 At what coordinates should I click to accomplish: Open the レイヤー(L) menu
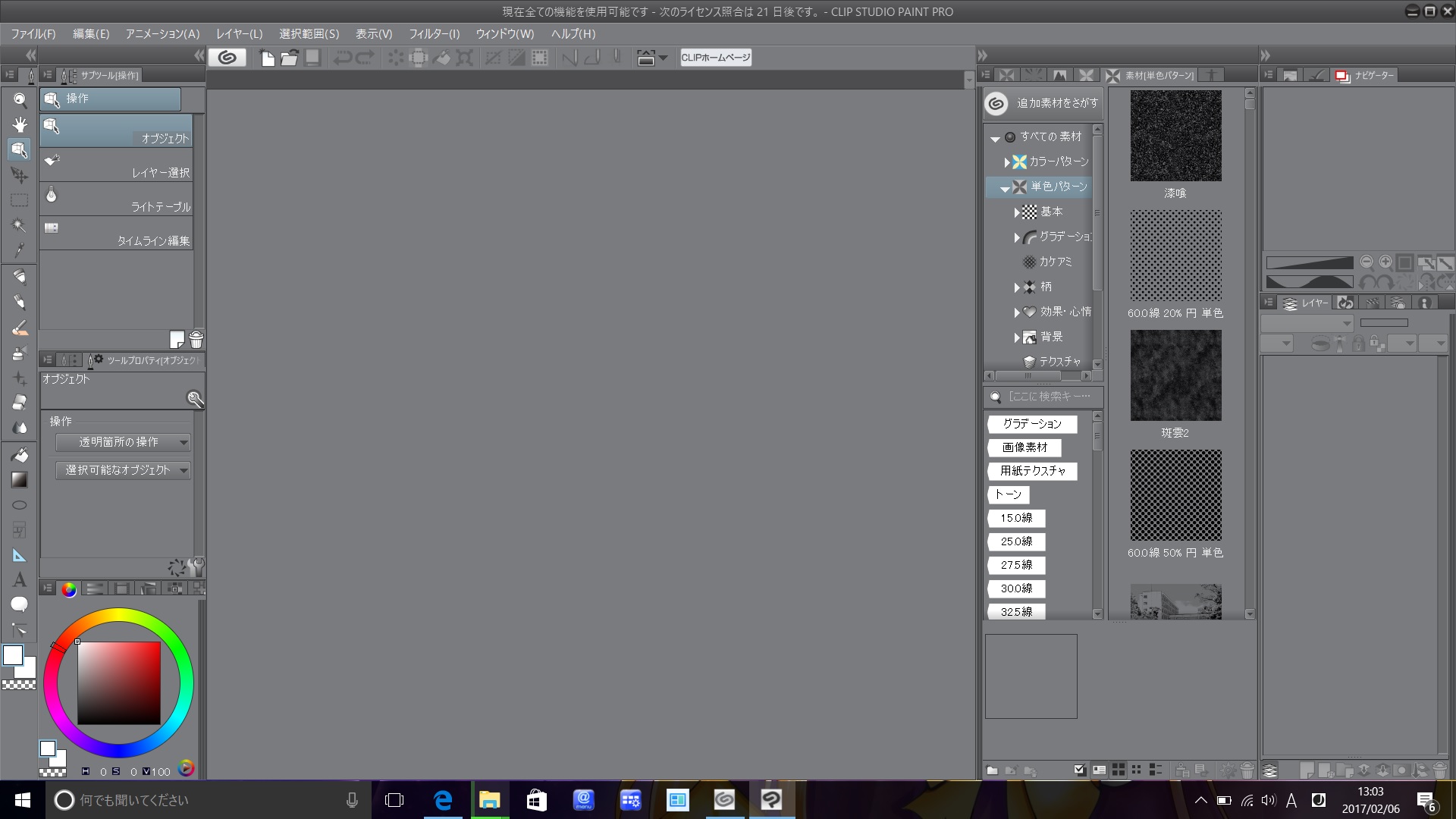point(239,34)
